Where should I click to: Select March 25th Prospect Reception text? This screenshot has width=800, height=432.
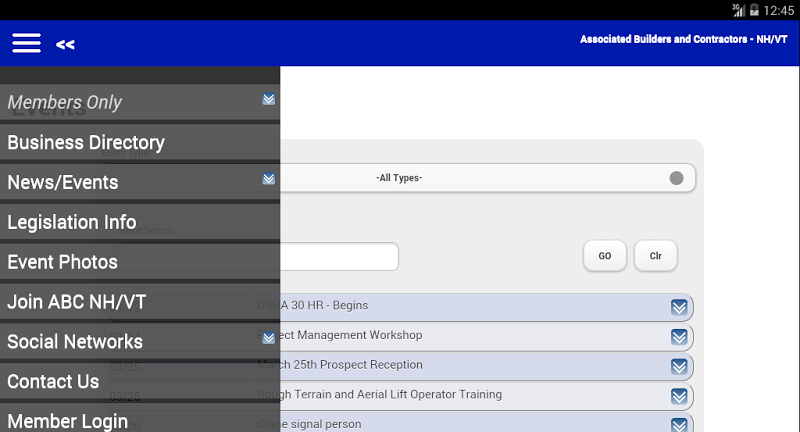click(340, 365)
